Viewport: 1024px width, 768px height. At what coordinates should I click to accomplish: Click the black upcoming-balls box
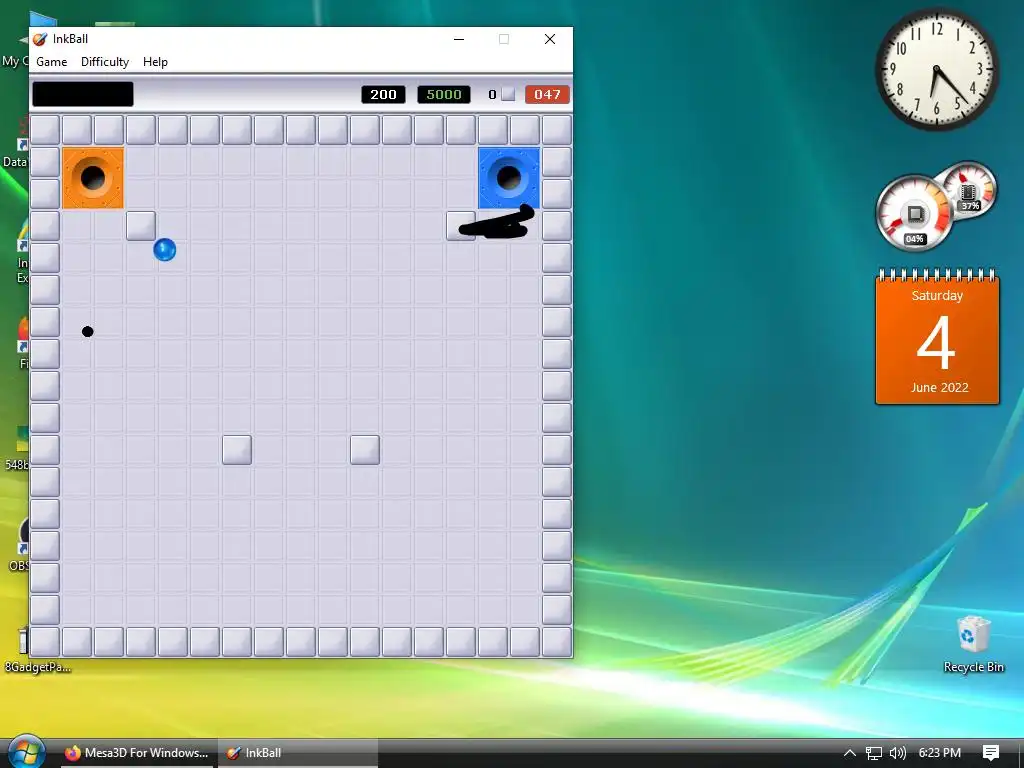coord(83,94)
